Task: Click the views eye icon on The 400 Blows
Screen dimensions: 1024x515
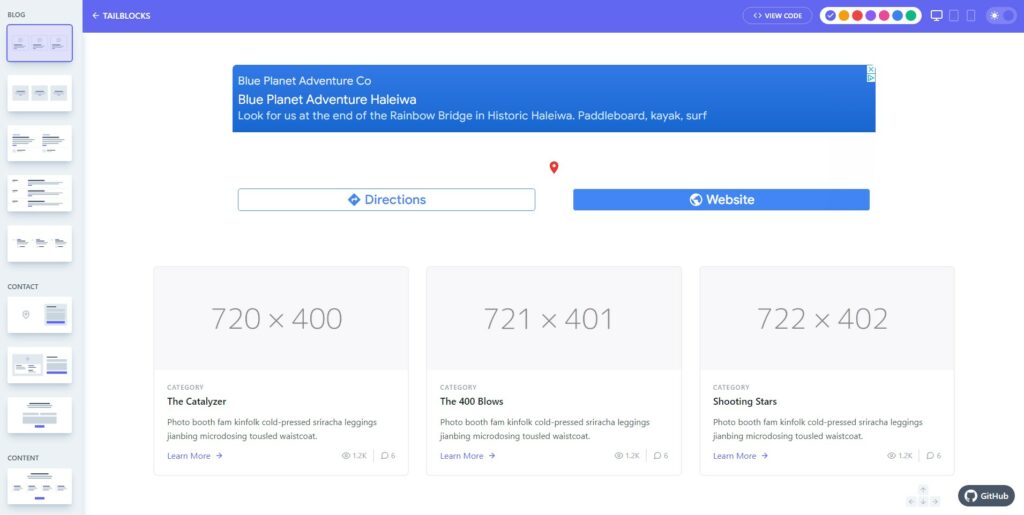Action: (618, 456)
